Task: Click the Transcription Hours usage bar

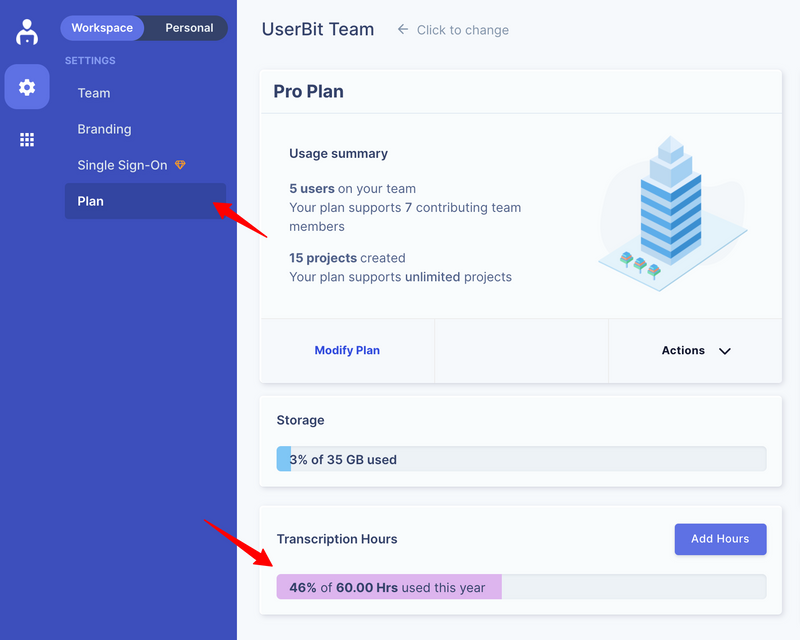Action: tap(521, 587)
